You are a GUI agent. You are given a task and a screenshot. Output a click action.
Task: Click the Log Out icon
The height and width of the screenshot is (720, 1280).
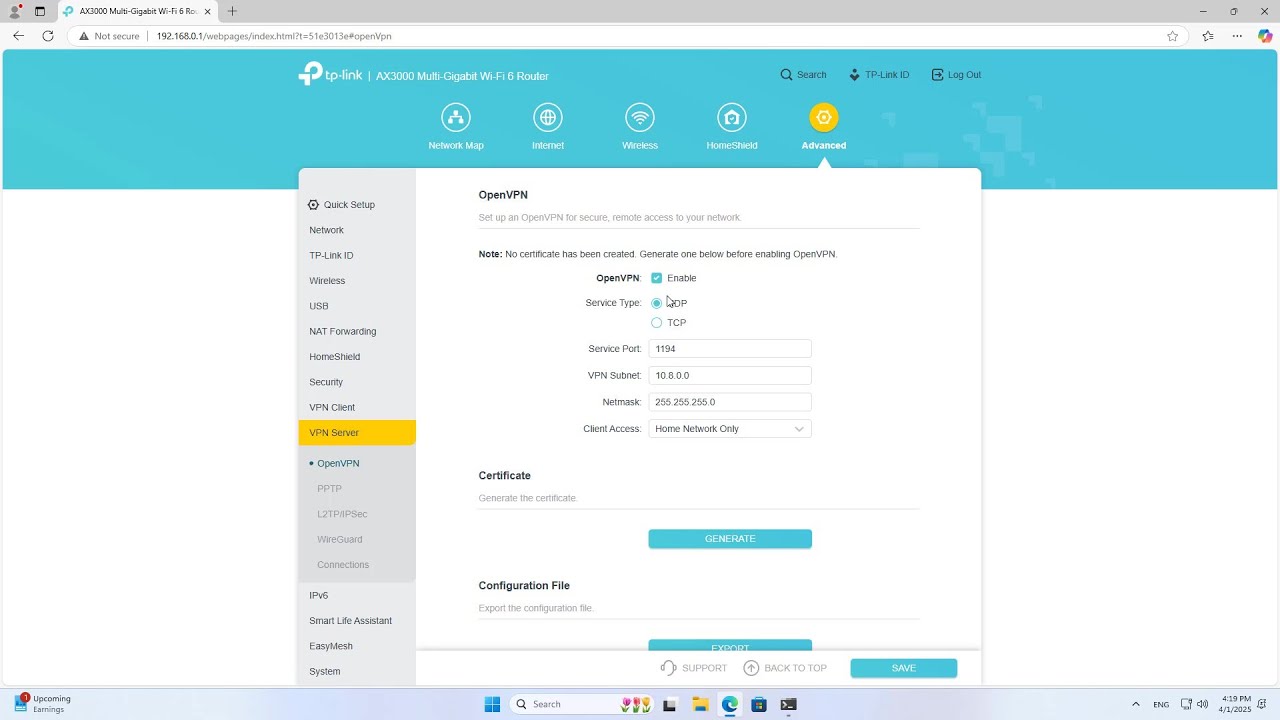point(937,75)
